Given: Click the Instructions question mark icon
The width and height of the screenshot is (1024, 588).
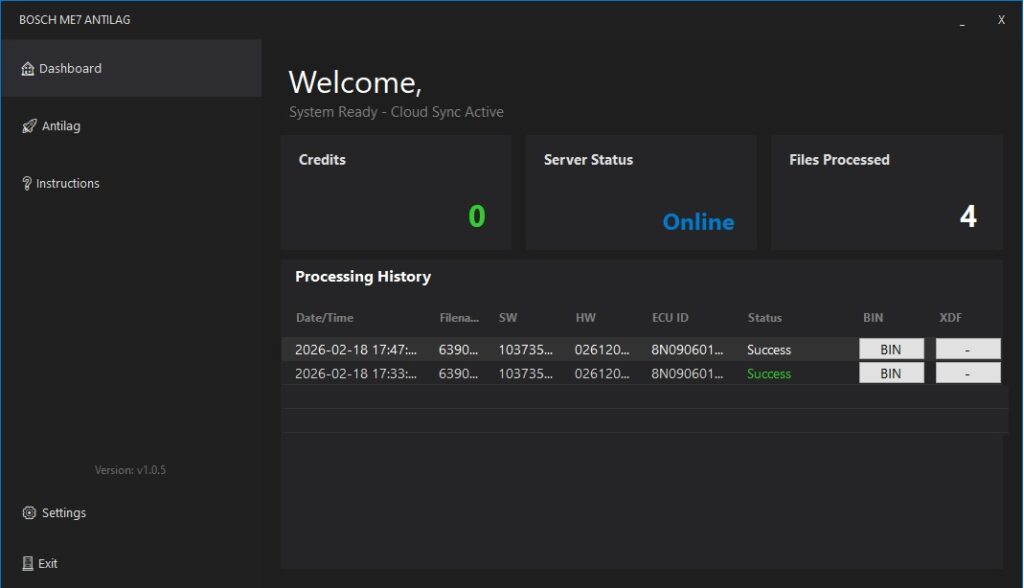Looking at the screenshot, I should pyautogui.click(x=27, y=184).
